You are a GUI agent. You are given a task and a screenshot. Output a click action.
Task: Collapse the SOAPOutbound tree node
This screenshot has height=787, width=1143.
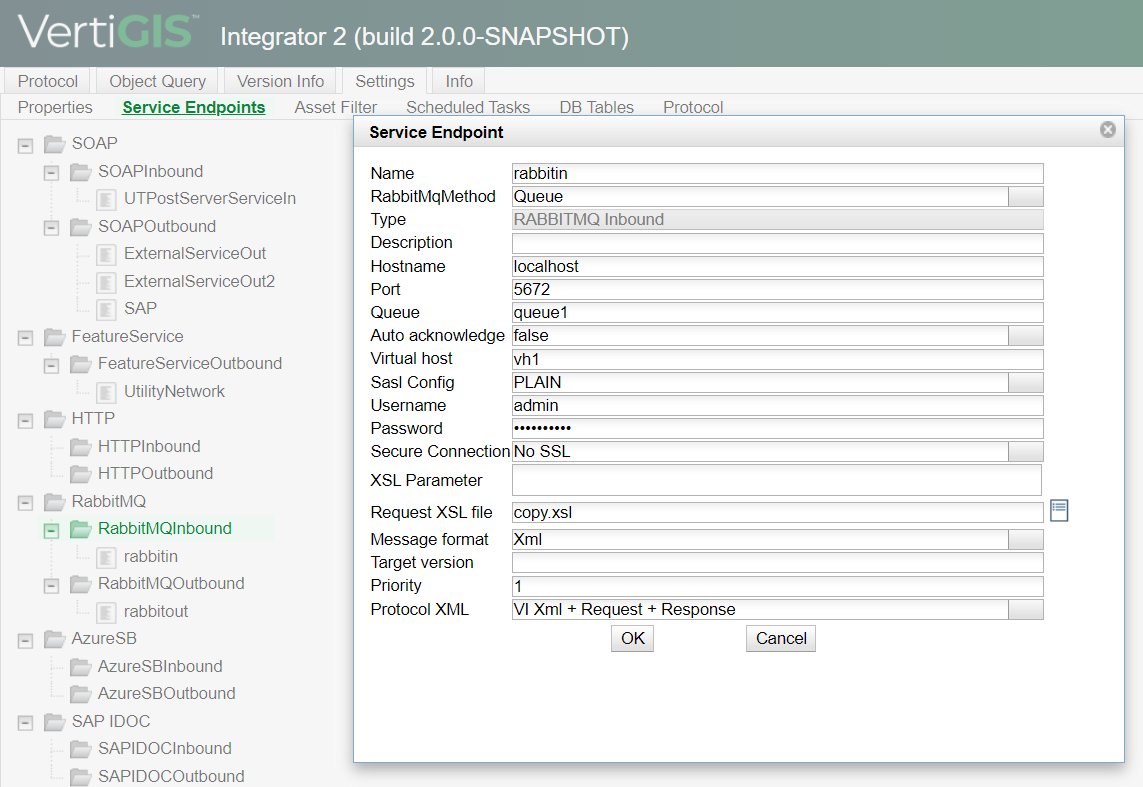coord(51,228)
